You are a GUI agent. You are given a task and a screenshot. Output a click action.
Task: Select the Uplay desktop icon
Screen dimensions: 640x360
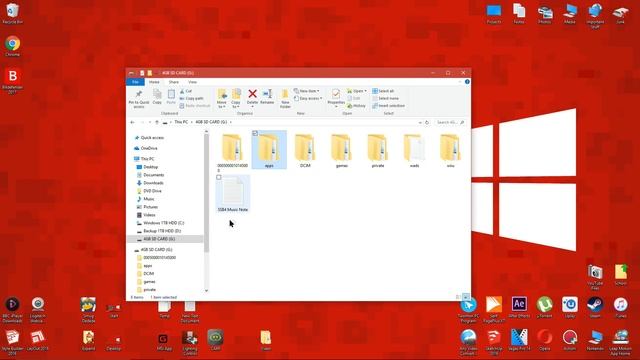click(570, 307)
